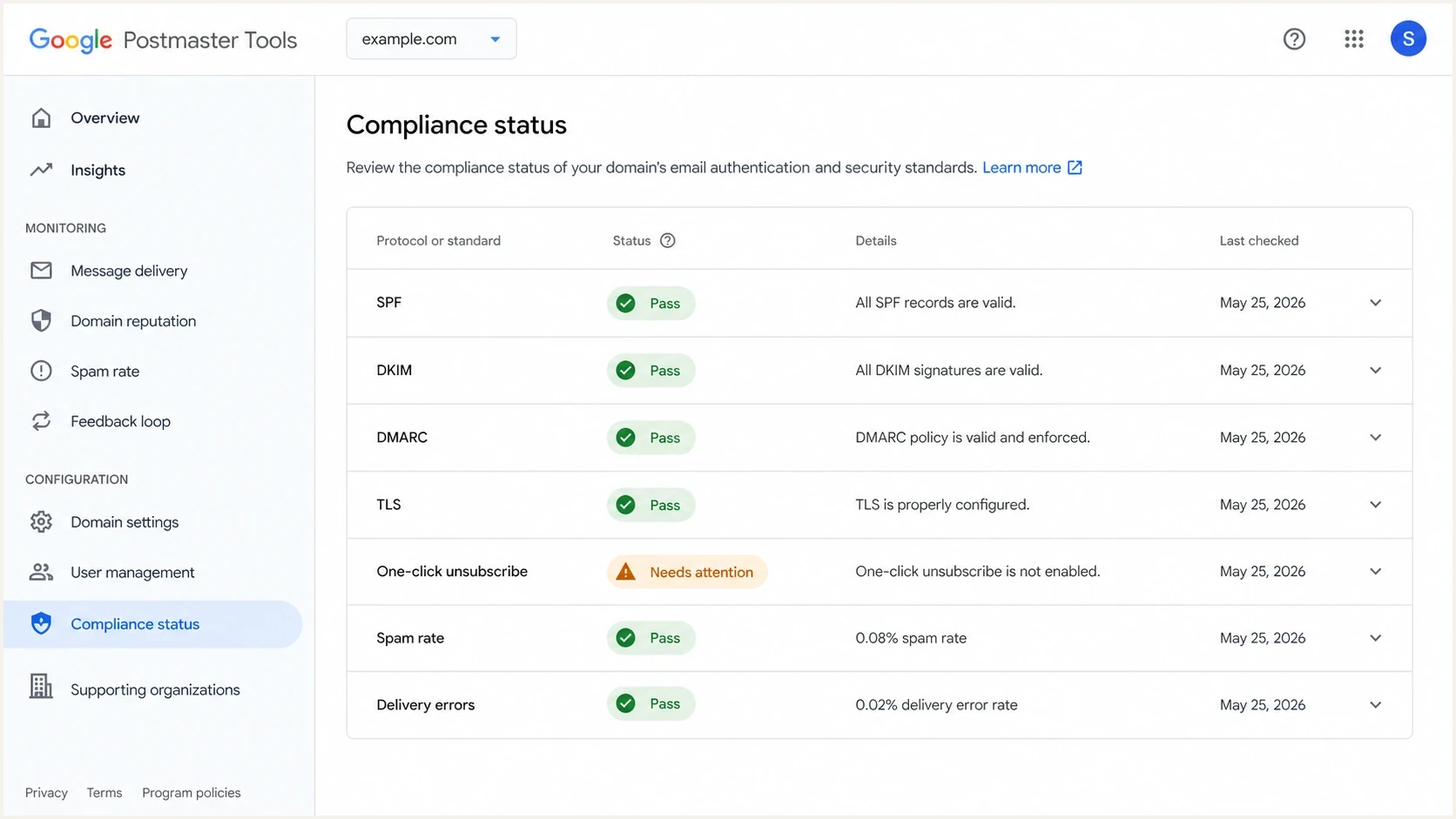Click the Learn more external-link icon

[1075, 168]
